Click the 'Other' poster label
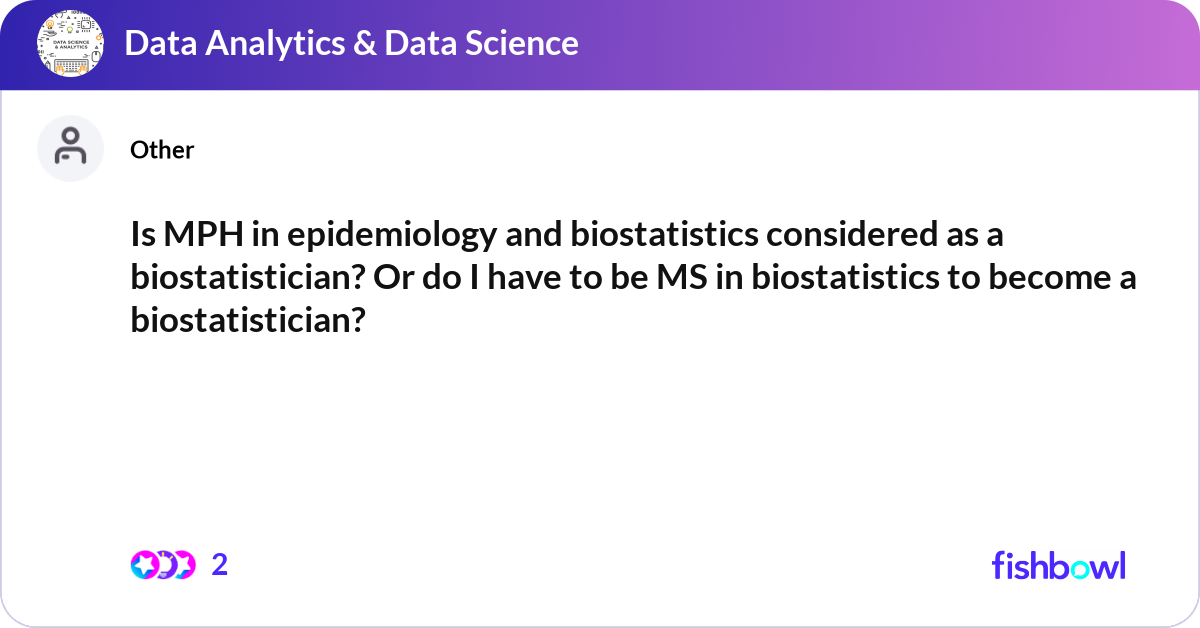 [162, 150]
